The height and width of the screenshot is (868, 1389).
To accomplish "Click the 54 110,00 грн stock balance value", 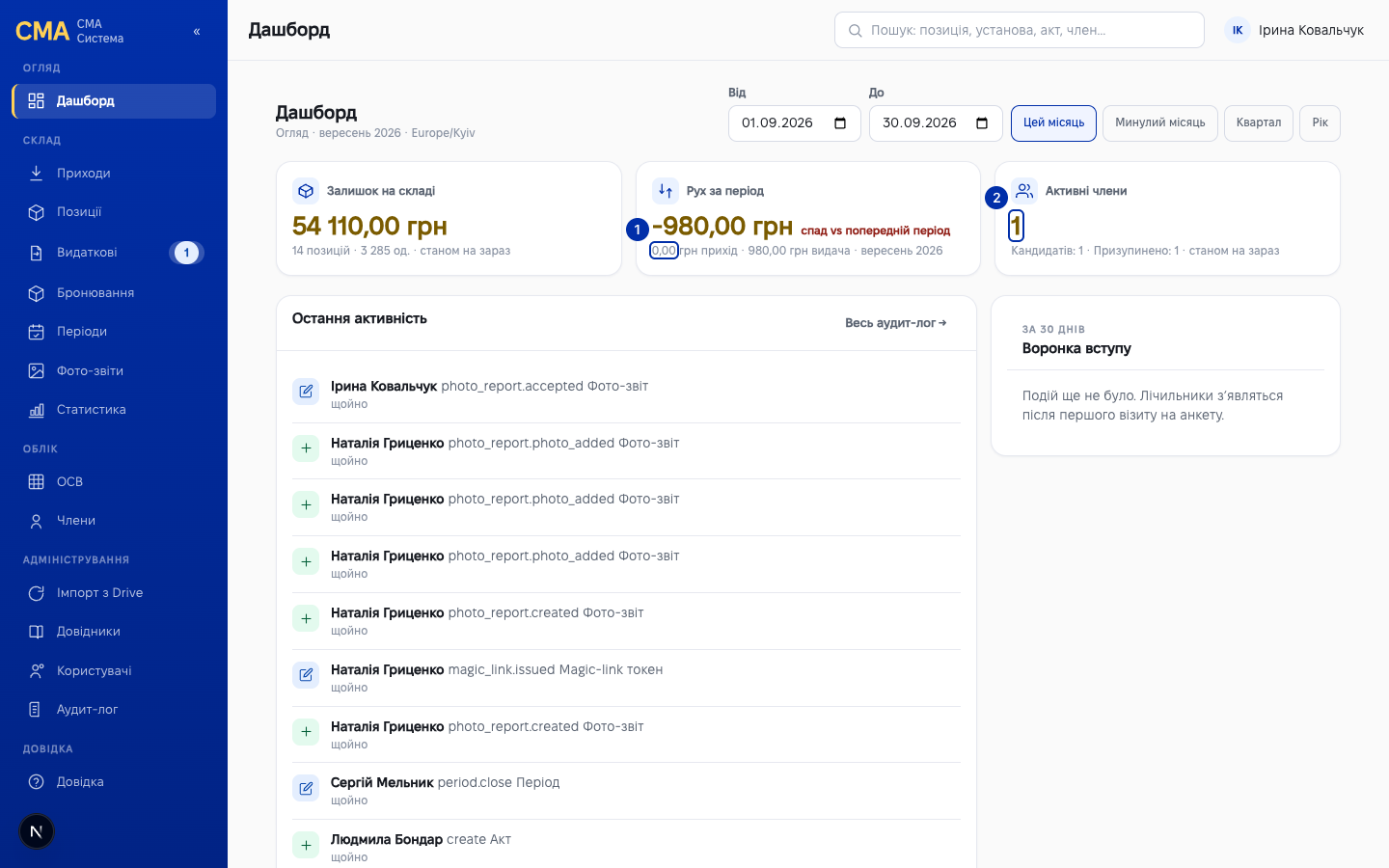I will click(x=369, y=226).
